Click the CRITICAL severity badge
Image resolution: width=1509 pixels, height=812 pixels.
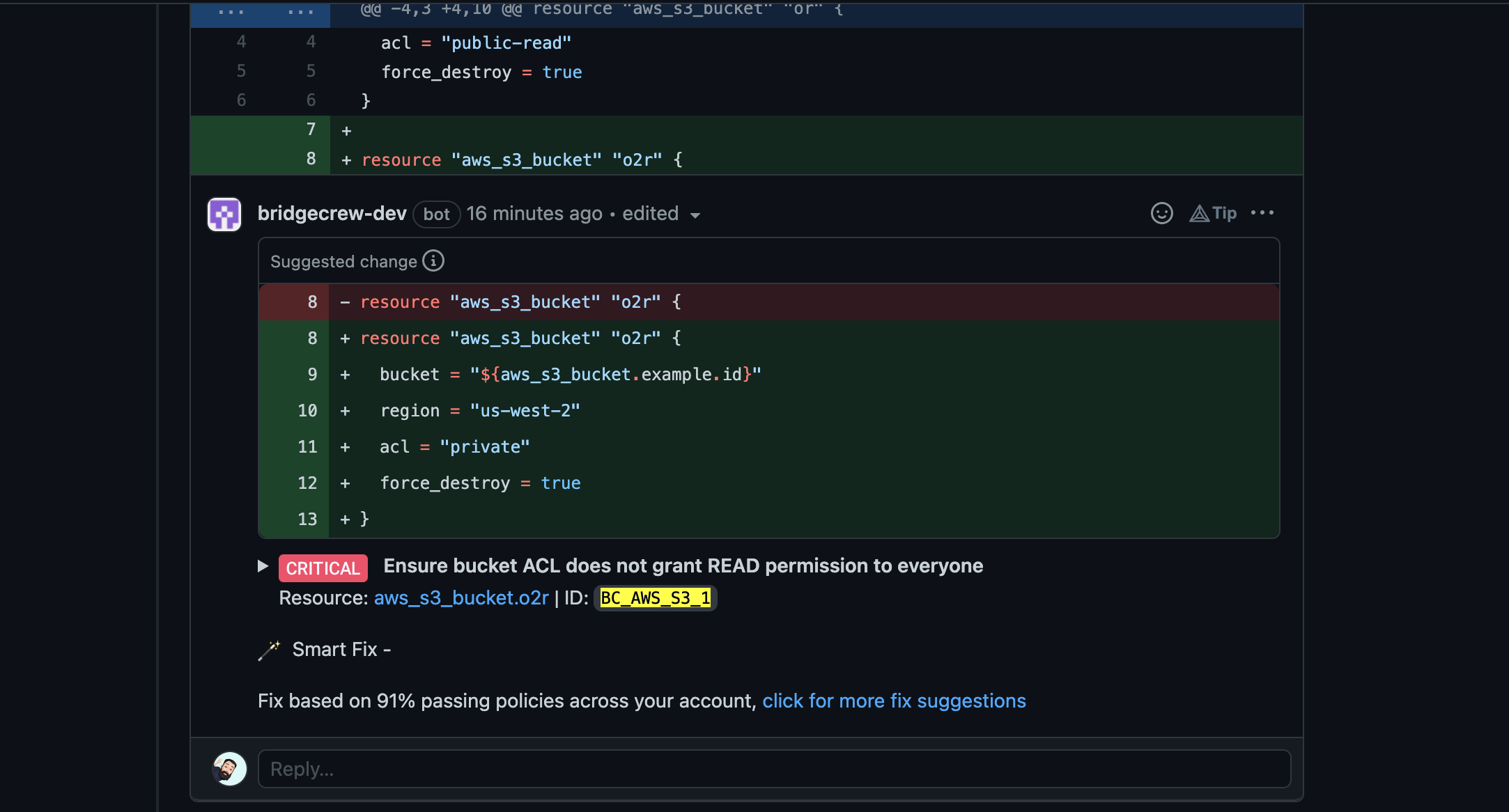tap(323, 568)
